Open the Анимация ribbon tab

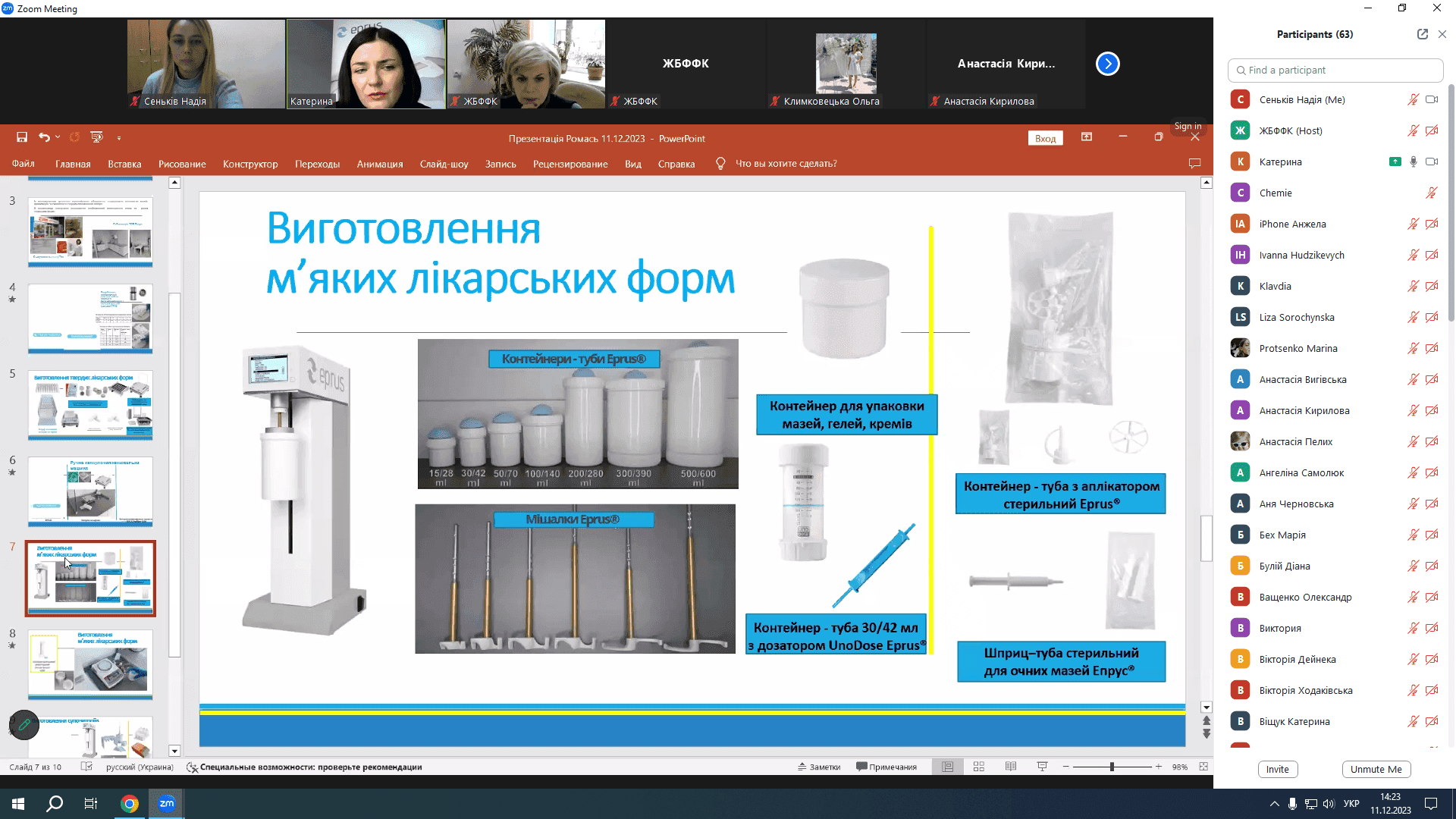[x=380, y=164]
